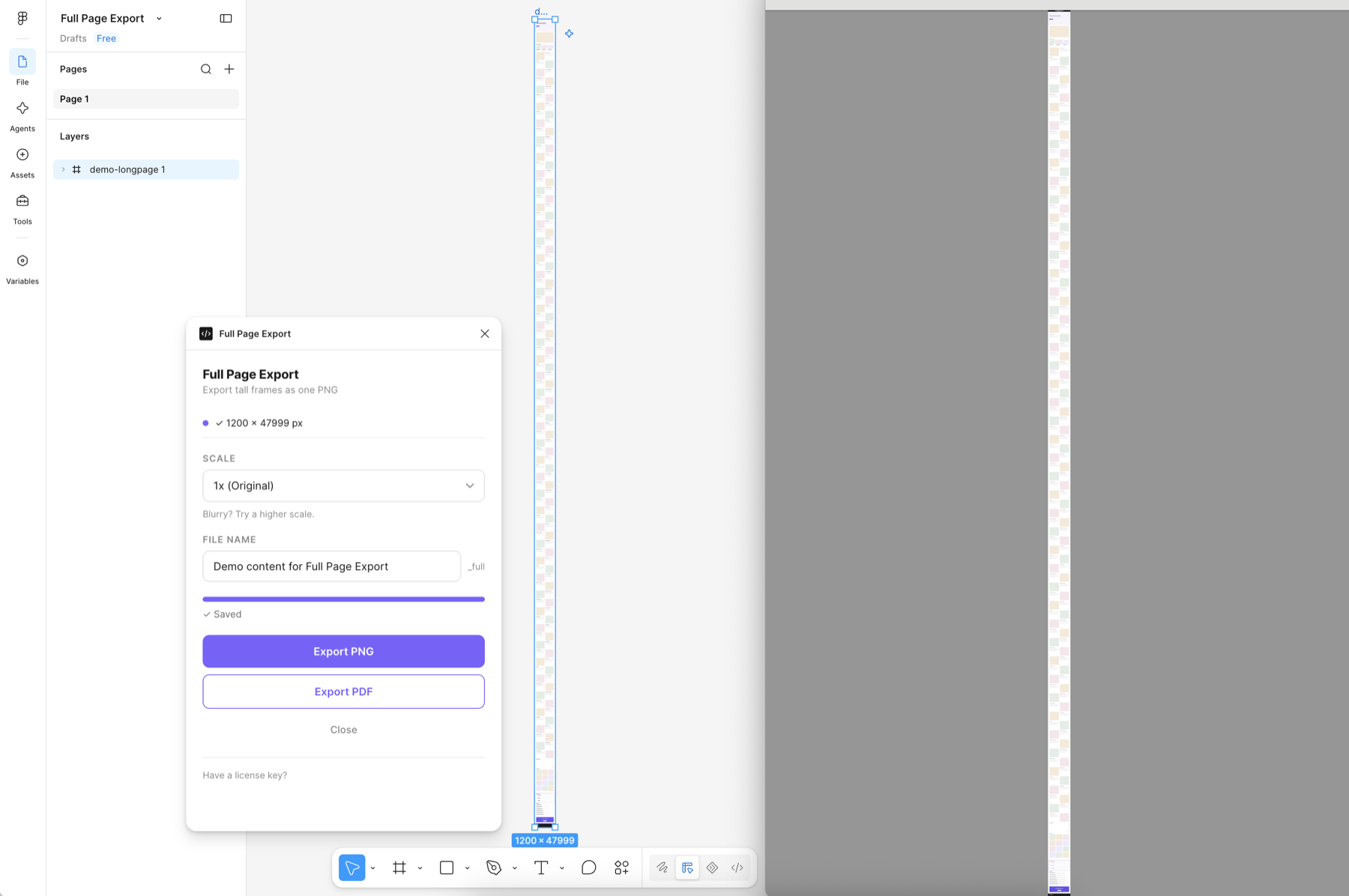
Task: Click the purple export progress bar
Action: pyautogui.click(x=343, y=599)
